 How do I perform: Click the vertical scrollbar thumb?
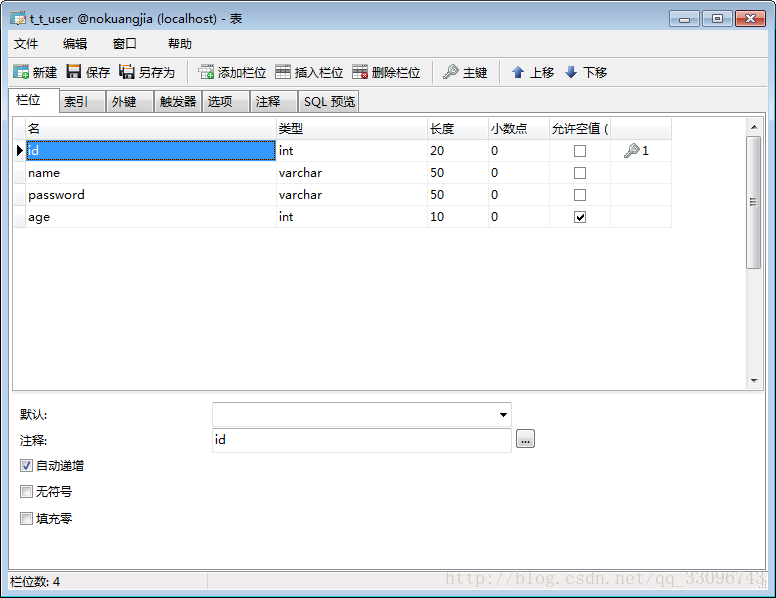[x=754, y=202]
